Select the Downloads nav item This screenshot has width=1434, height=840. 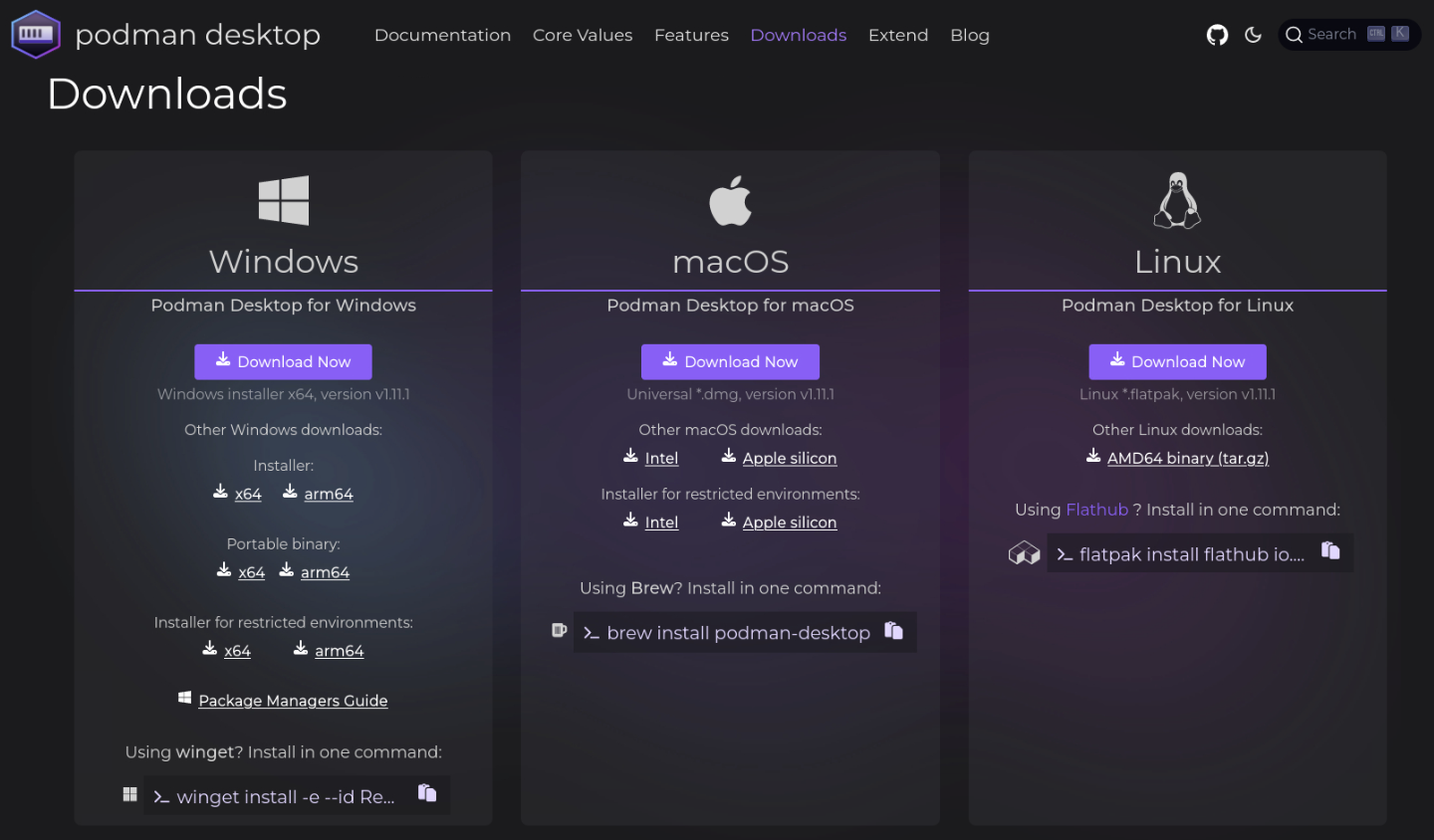pos(799,35)
